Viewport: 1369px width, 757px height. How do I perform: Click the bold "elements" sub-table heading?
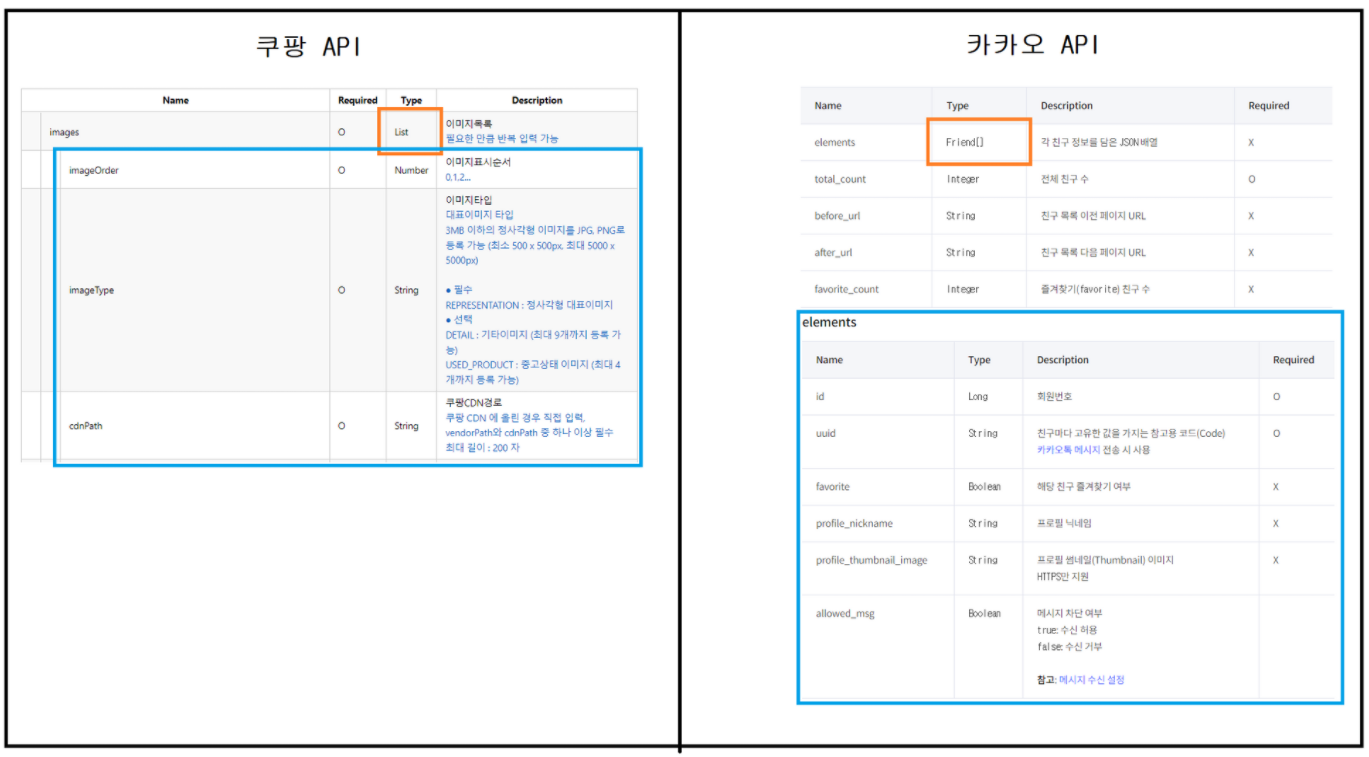pos(829,322)
